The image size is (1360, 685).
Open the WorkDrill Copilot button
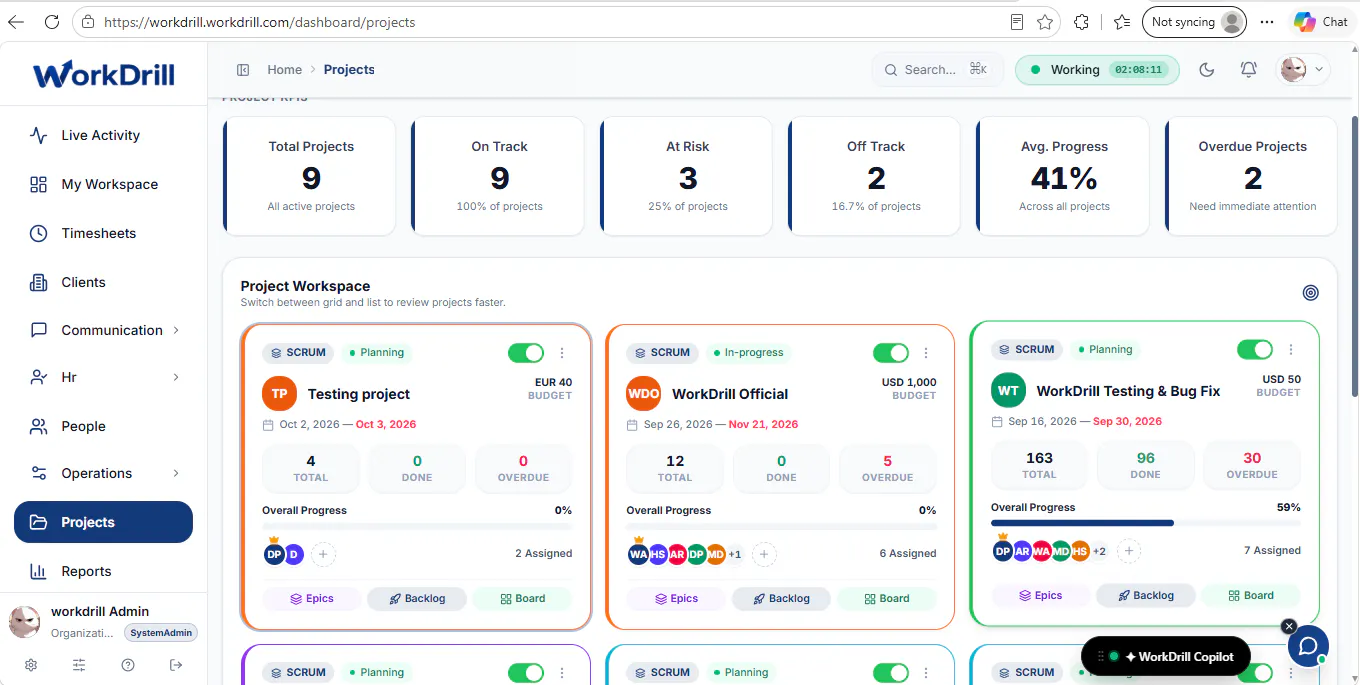point(1166,657)
